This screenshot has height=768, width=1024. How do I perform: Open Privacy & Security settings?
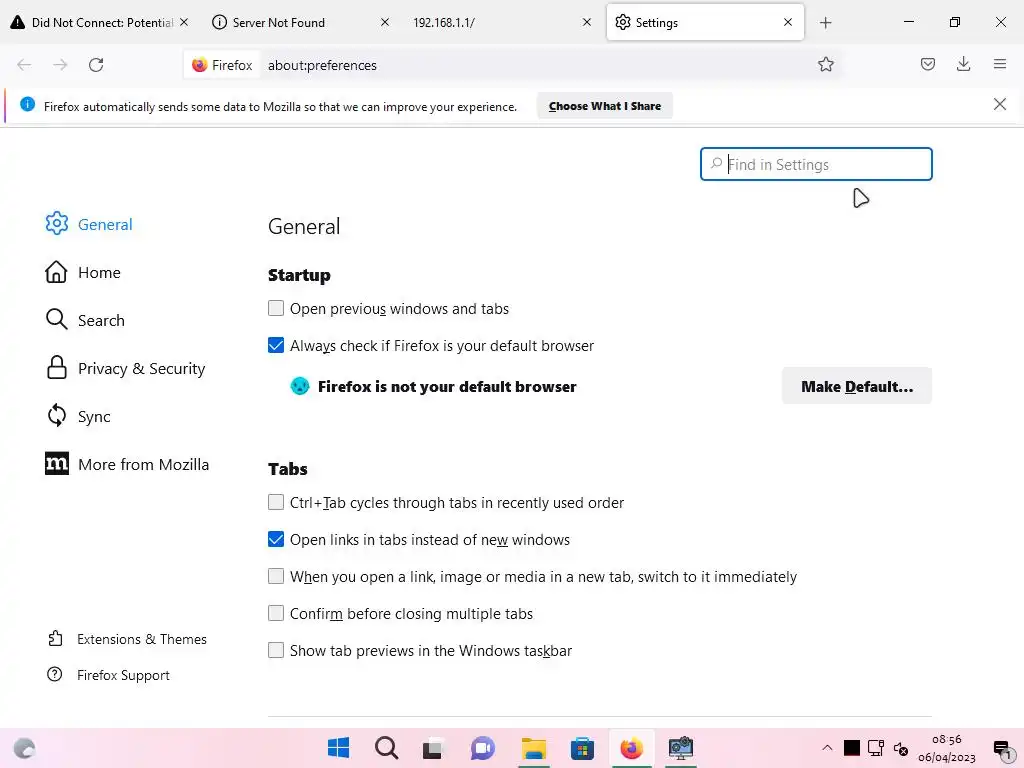tap(125, 368)
